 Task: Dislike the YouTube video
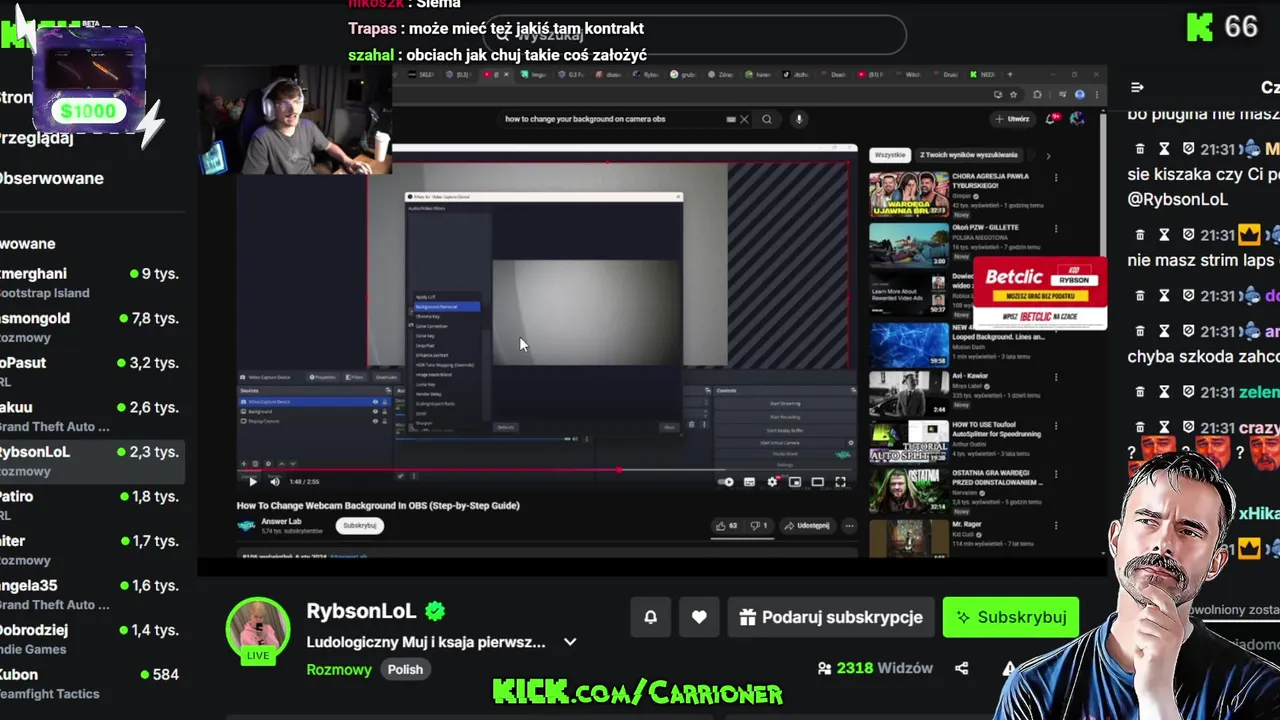click(759, 525)
